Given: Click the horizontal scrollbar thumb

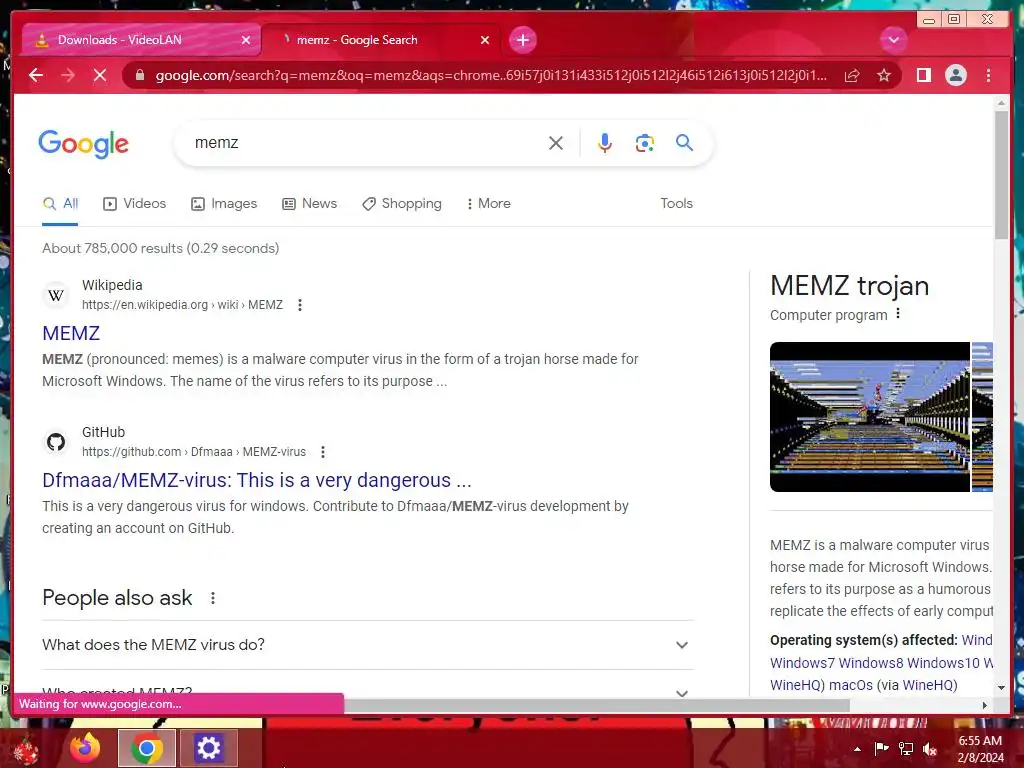Looking at the screenshot, I should coord(596,705).
